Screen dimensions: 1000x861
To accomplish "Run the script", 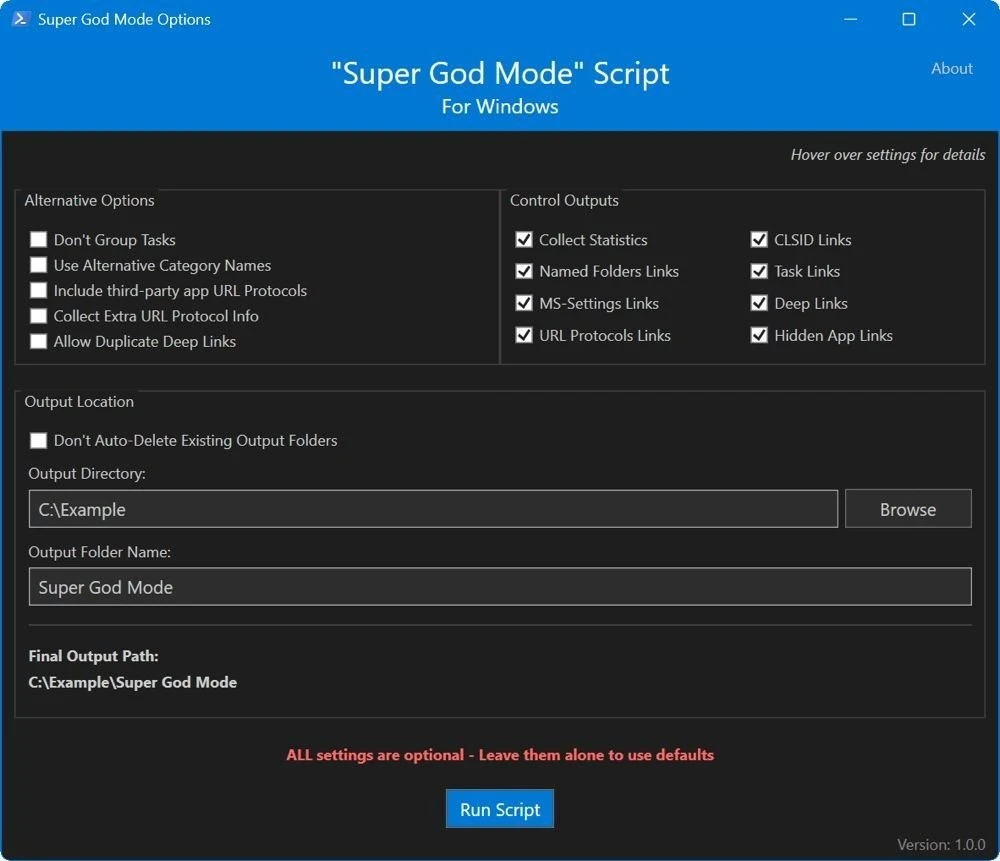I will coord(499,809).
